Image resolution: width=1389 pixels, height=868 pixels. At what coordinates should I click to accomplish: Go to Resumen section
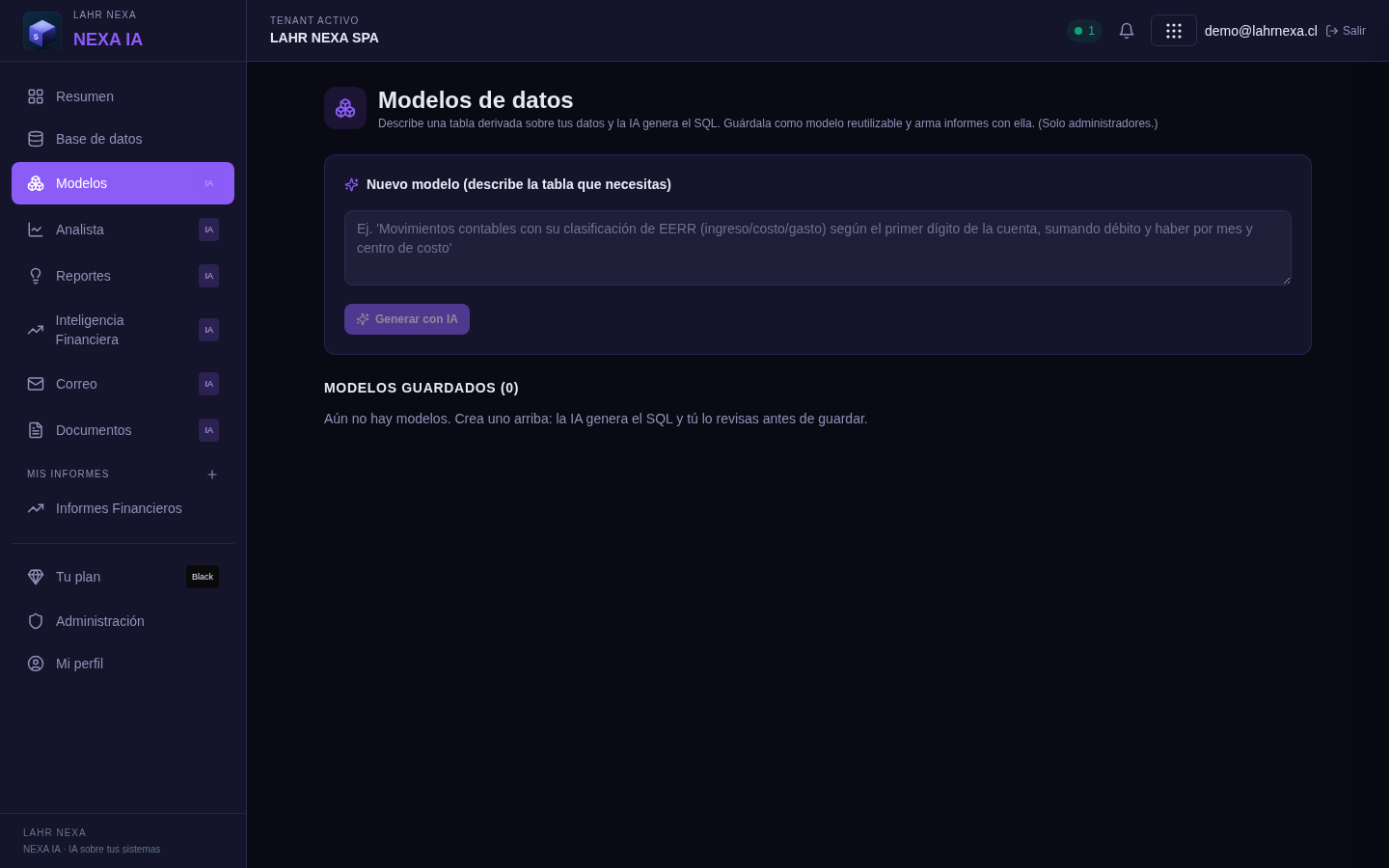click(x=123, y=96)
